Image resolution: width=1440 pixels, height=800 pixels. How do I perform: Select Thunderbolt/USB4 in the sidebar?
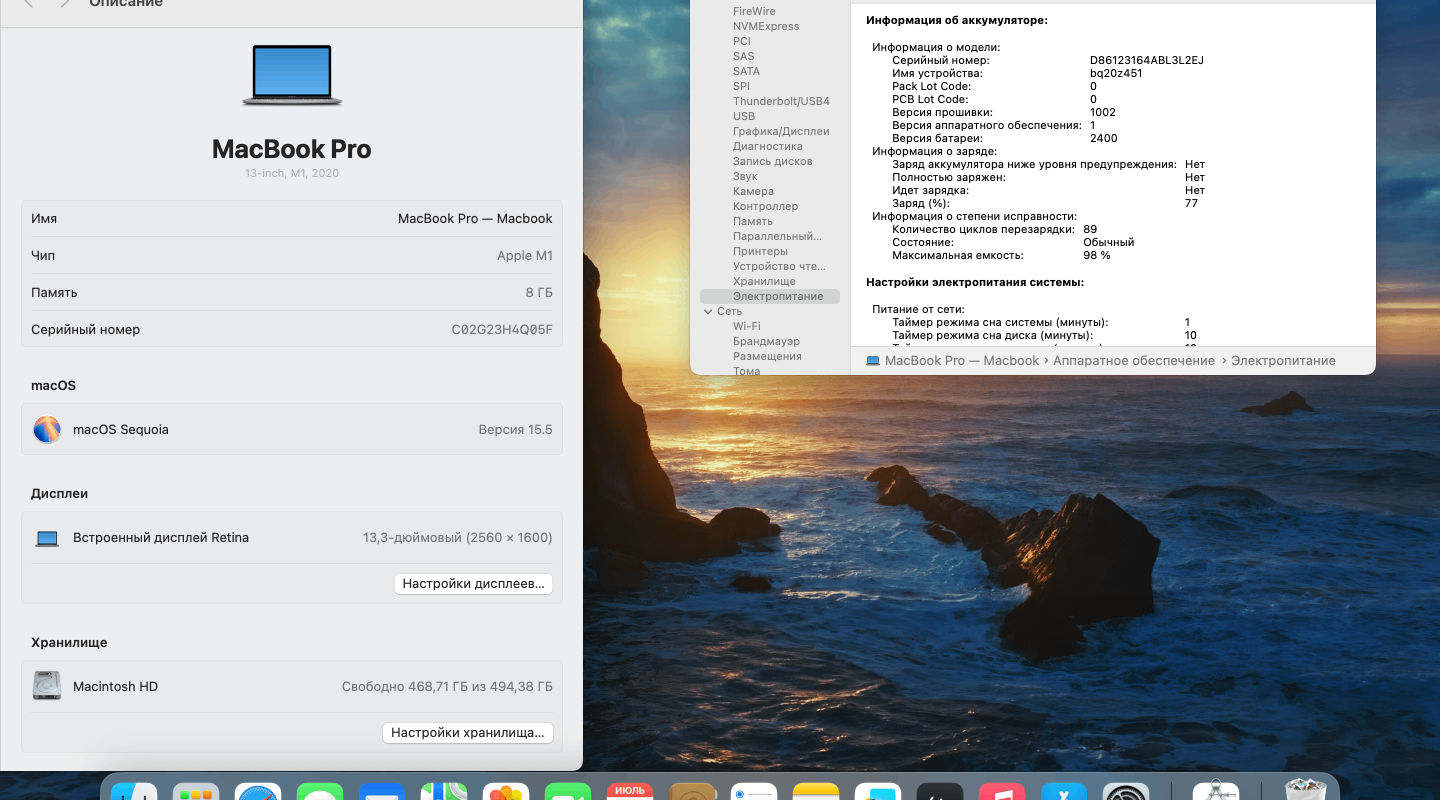pyautogui.click(x=780, y=101)
